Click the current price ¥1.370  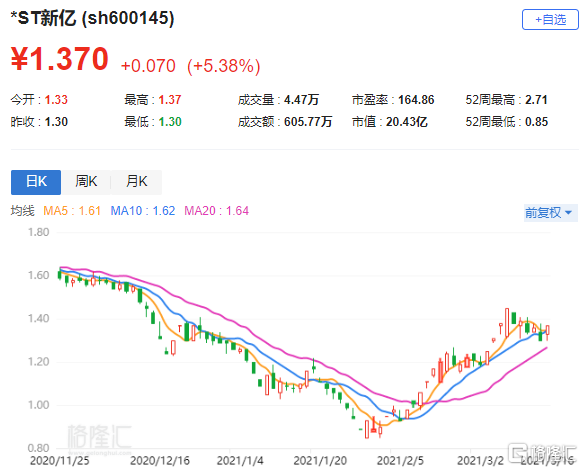[60, 59]
